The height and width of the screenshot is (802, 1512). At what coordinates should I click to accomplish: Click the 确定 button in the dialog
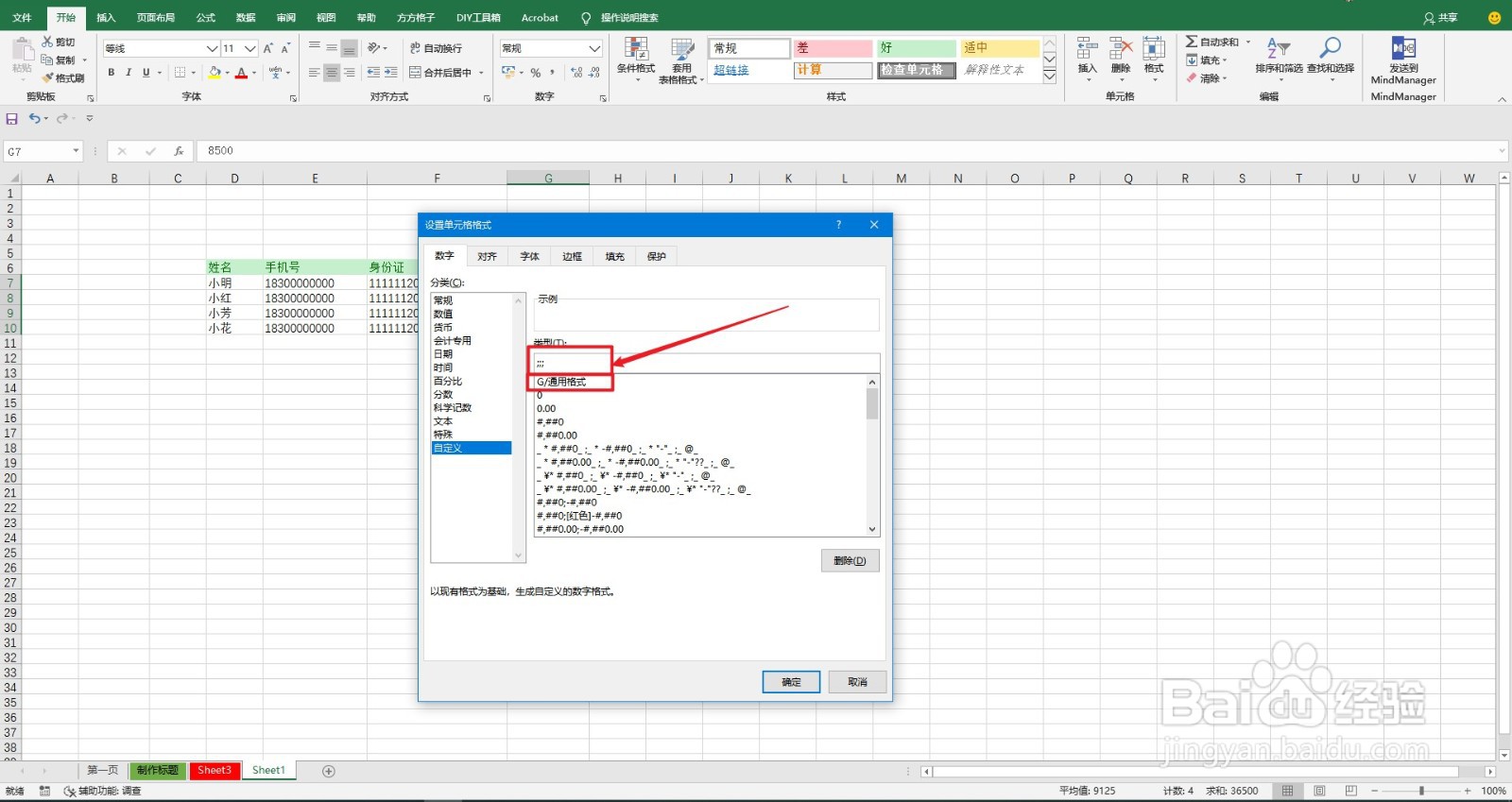click(791, 682)
